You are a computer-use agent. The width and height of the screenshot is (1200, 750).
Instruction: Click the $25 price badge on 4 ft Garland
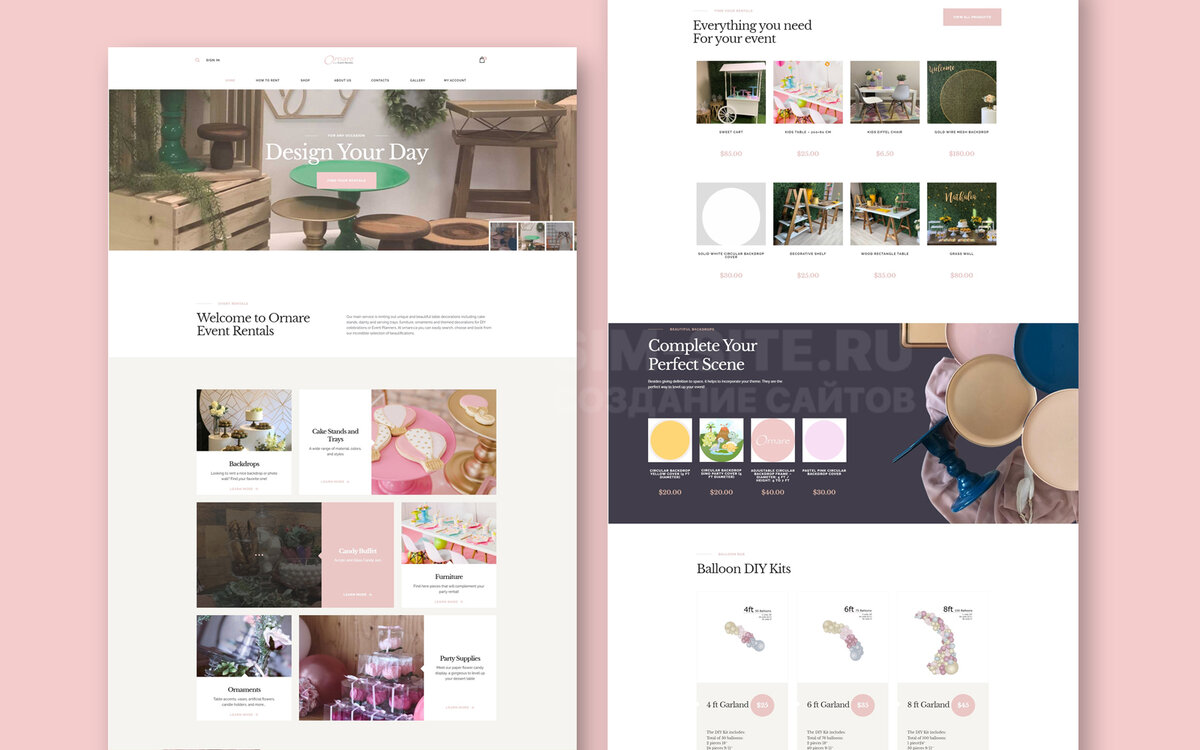click(763, 705)
